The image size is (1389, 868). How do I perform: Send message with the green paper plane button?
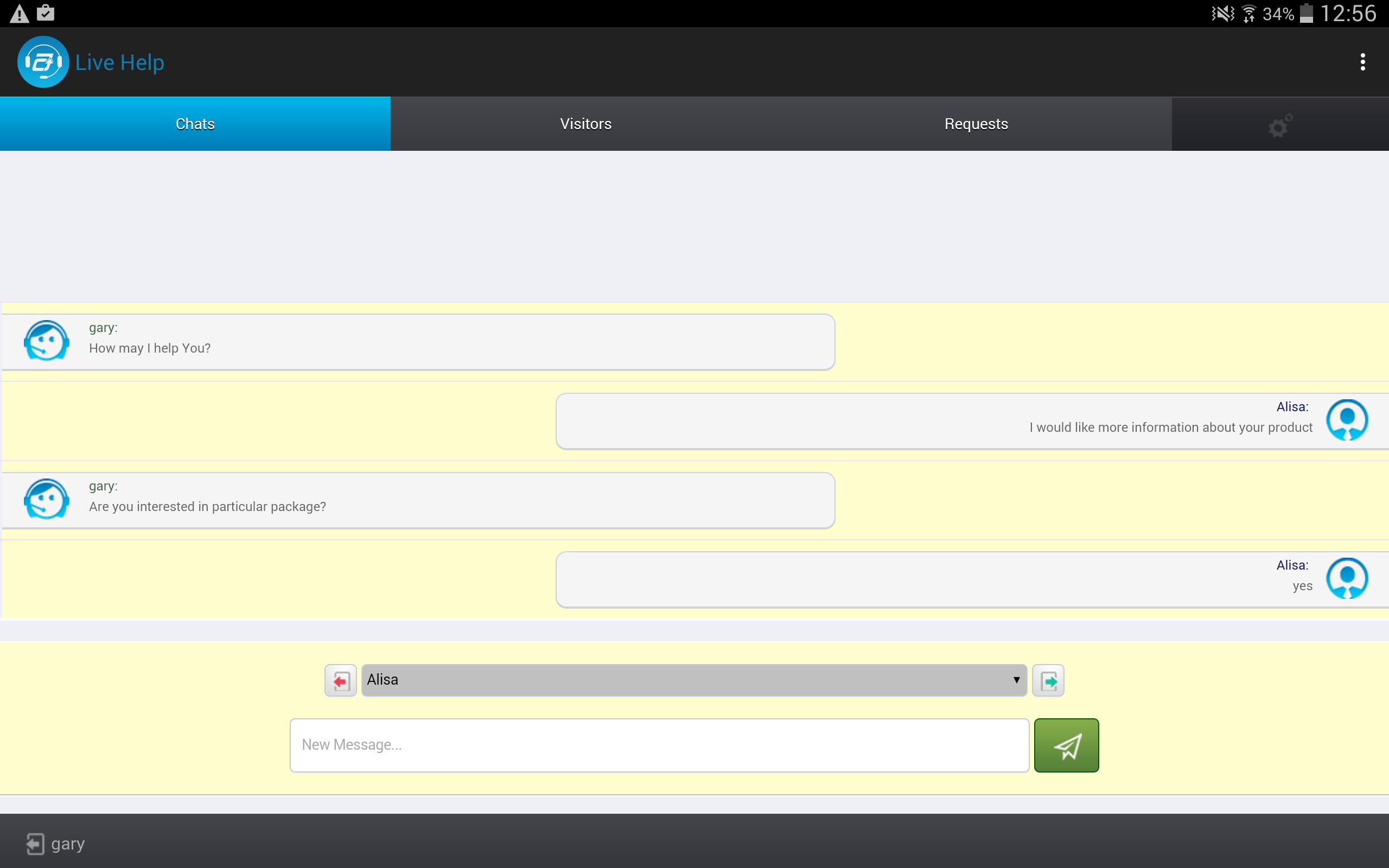click(x=1066, y=745)
